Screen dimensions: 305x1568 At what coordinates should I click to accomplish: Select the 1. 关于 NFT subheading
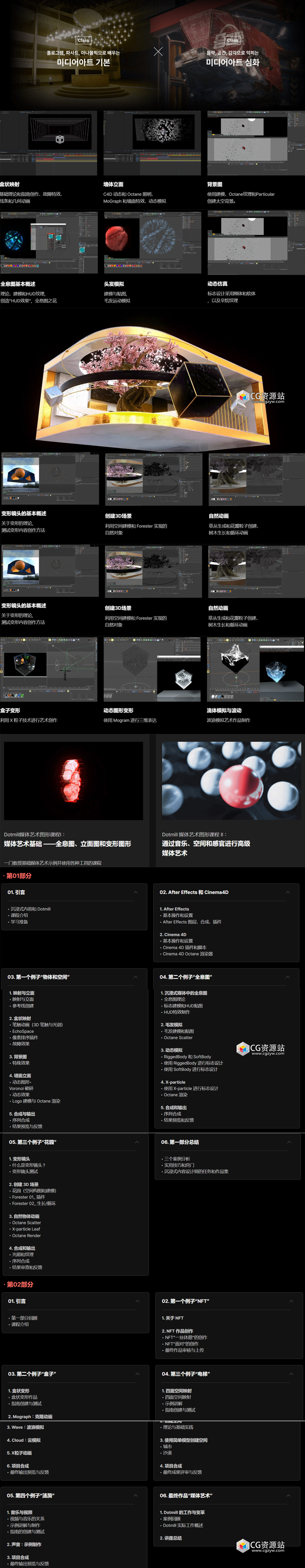pos(173,1318)
